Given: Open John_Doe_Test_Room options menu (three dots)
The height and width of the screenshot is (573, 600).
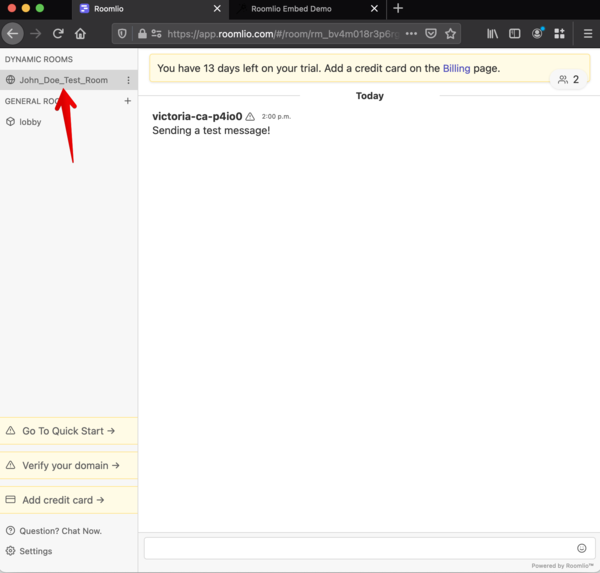Looking at the screenshot, I should pyautogui.click(x=128, y=80).
